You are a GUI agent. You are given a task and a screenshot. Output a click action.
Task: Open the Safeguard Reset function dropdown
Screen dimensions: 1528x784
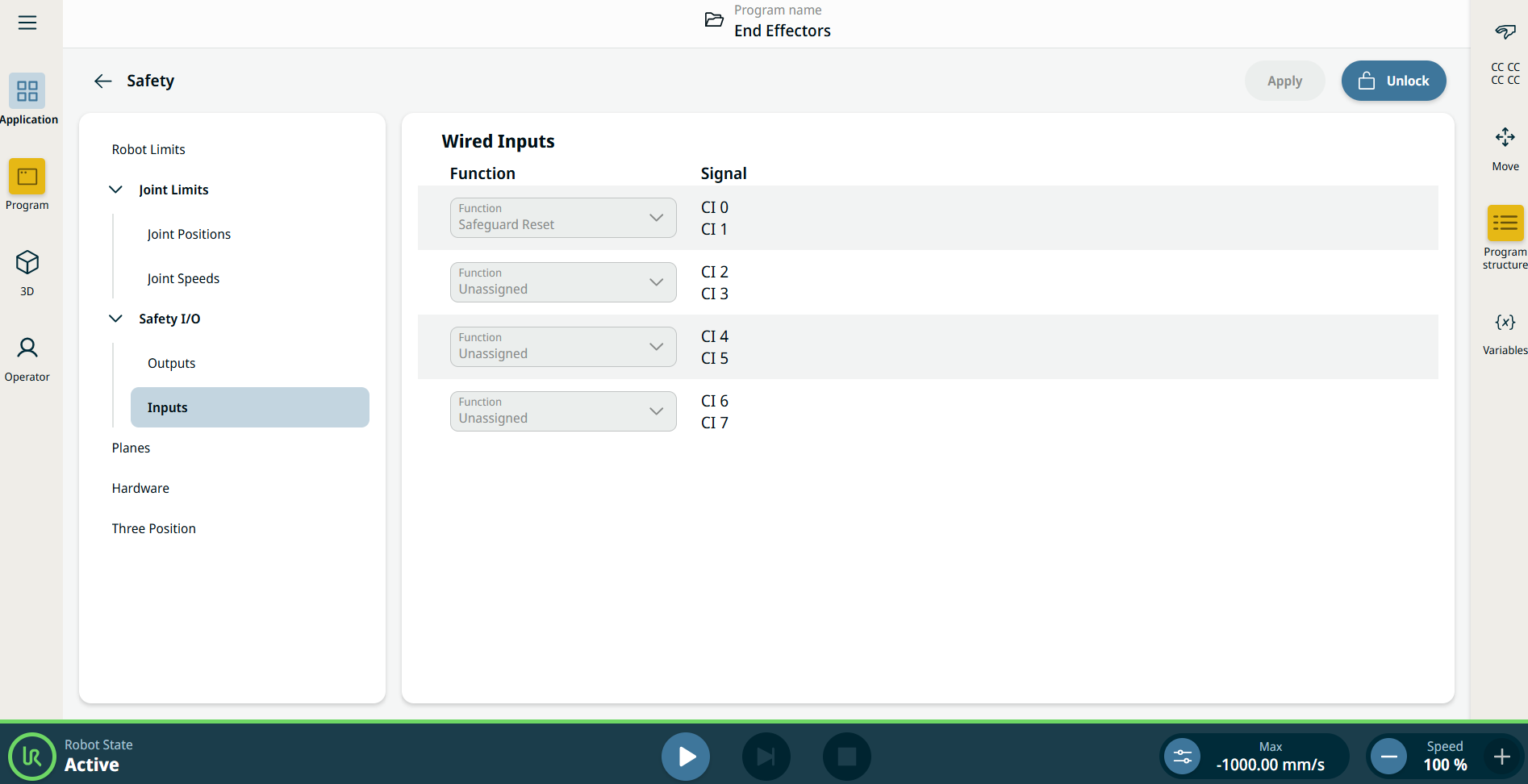coord(563,218)
